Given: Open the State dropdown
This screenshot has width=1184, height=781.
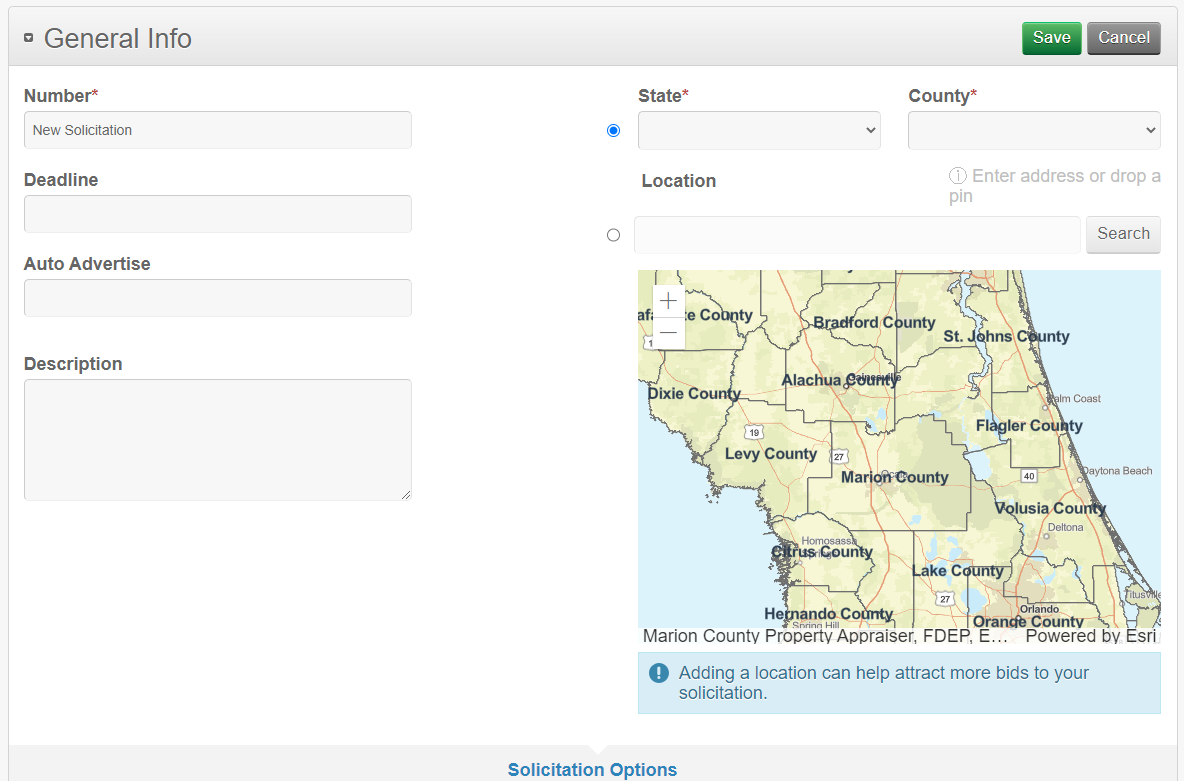Looking at the screenshot, I should (759, 131).
